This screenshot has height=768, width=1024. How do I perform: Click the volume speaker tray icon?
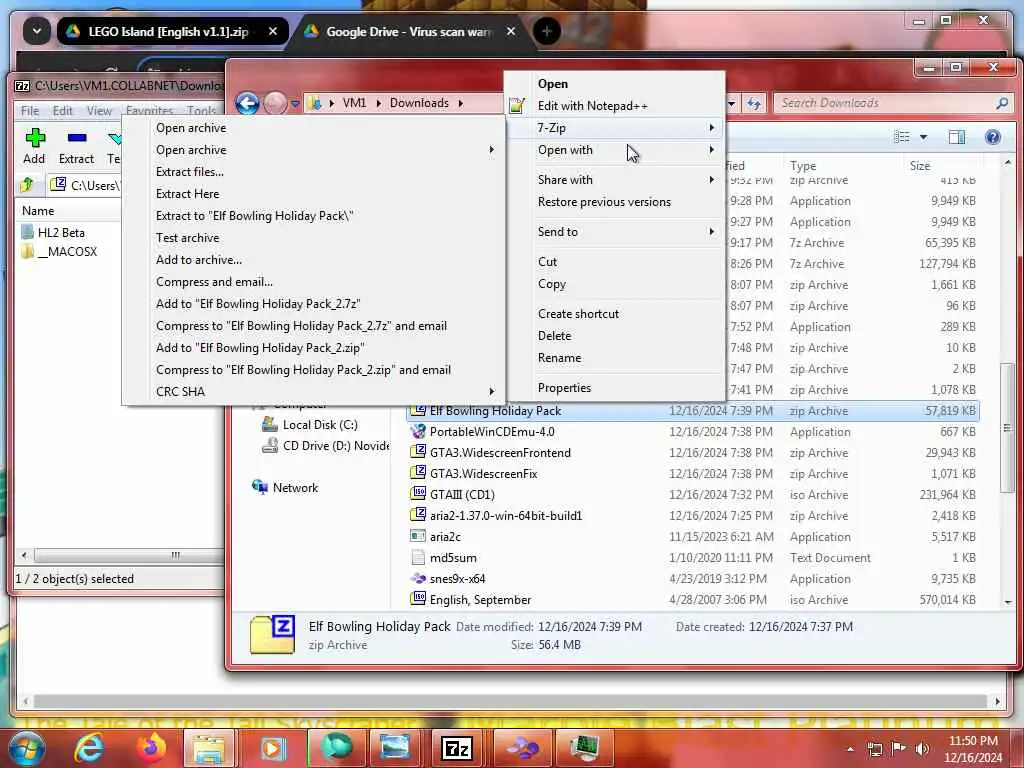pos(922,749)
